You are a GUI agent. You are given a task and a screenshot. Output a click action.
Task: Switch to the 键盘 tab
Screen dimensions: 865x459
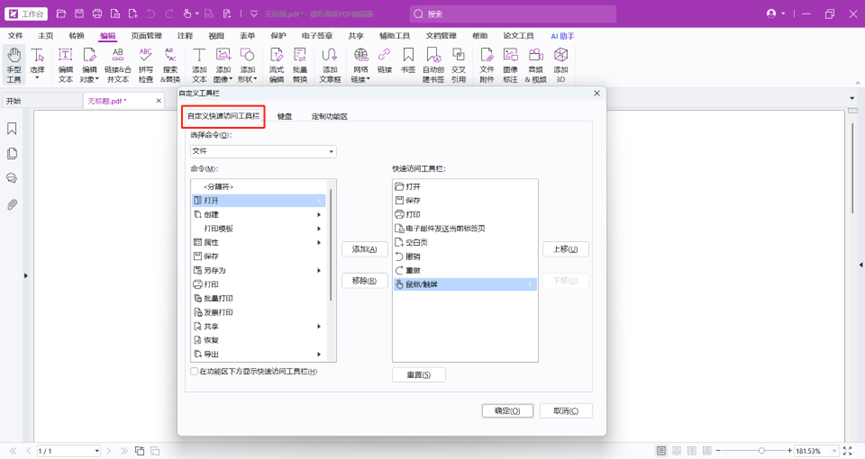click(285, 117)
